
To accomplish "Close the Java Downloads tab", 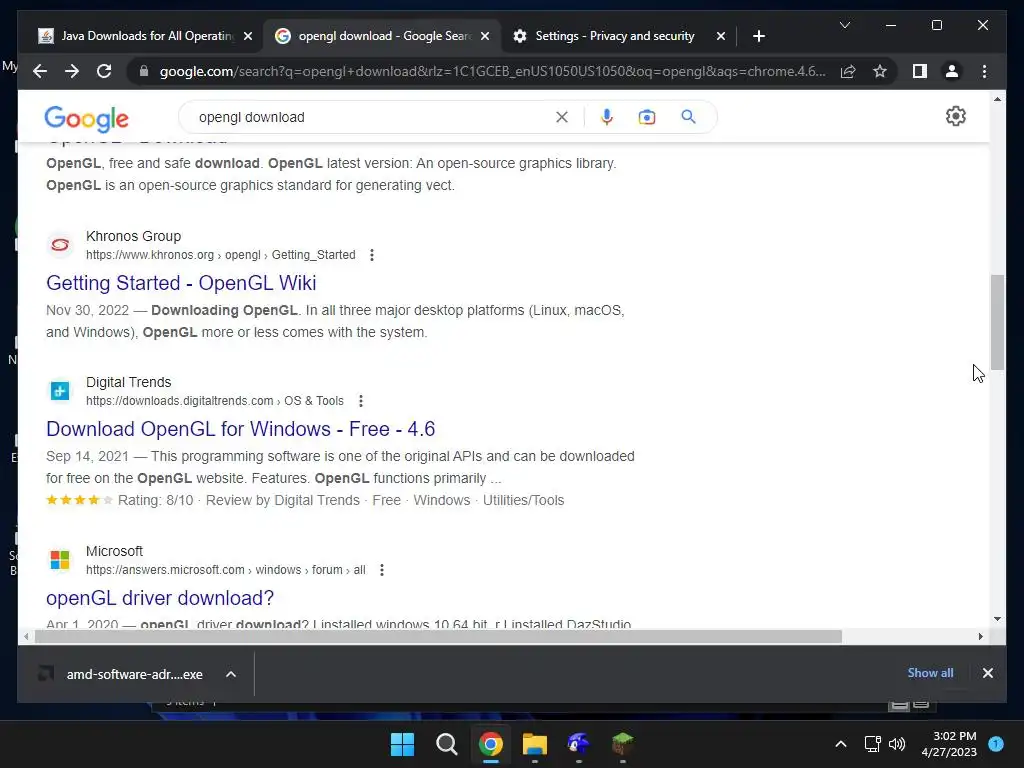I will tap(248, 36).
